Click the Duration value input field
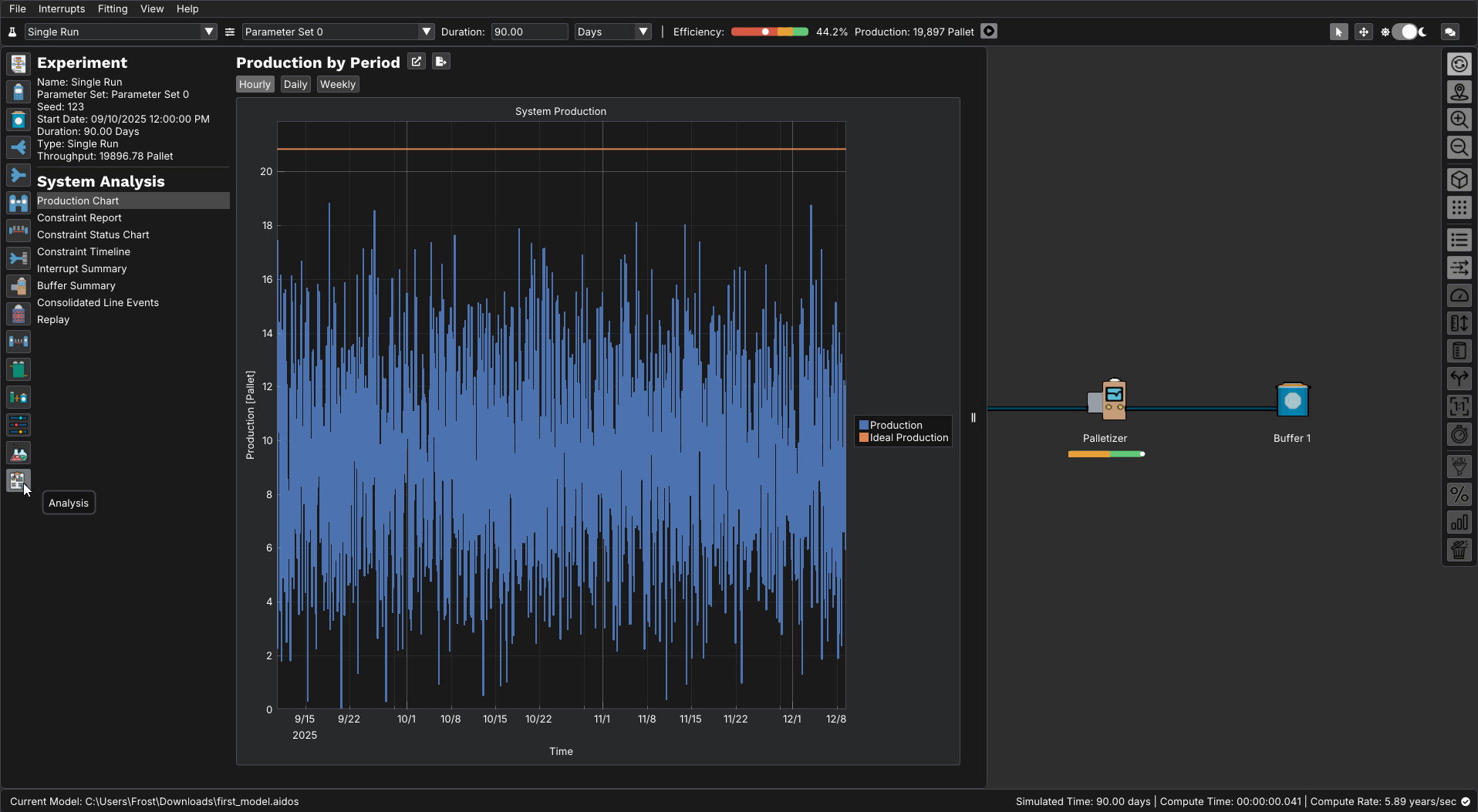This screenshot has height=812, width=1478. (x=529, y=32)
